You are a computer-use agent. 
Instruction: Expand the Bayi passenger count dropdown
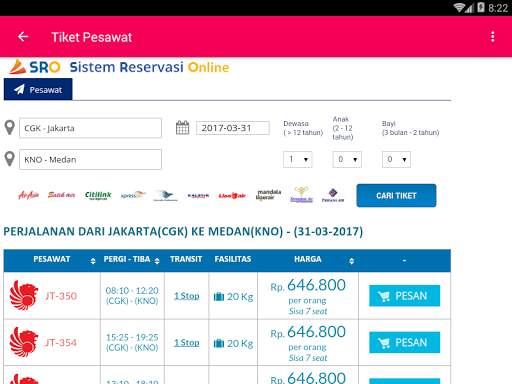396,159
